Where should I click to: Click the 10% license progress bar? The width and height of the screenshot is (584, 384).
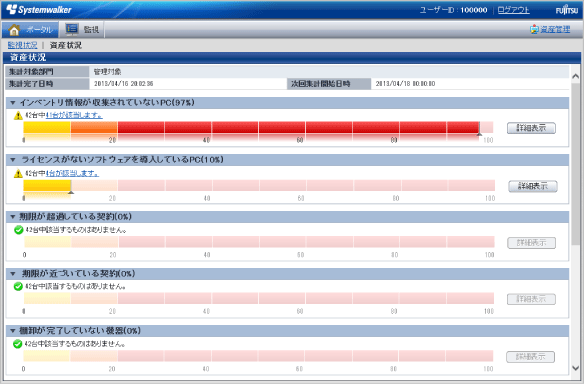point(259,185)
